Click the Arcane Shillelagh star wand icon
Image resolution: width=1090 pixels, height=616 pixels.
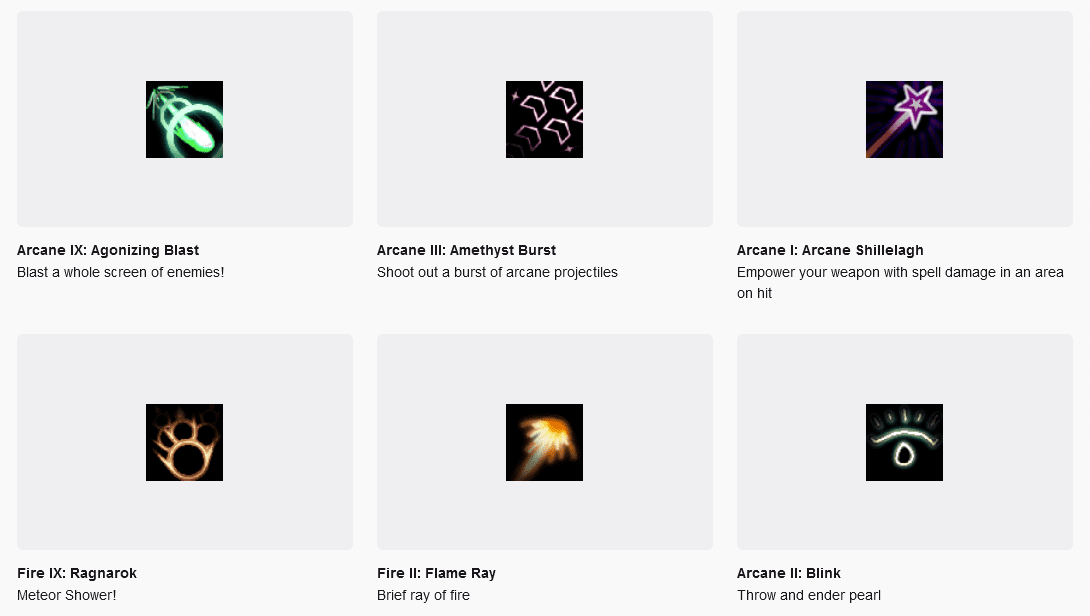click(x=904, y=119)
